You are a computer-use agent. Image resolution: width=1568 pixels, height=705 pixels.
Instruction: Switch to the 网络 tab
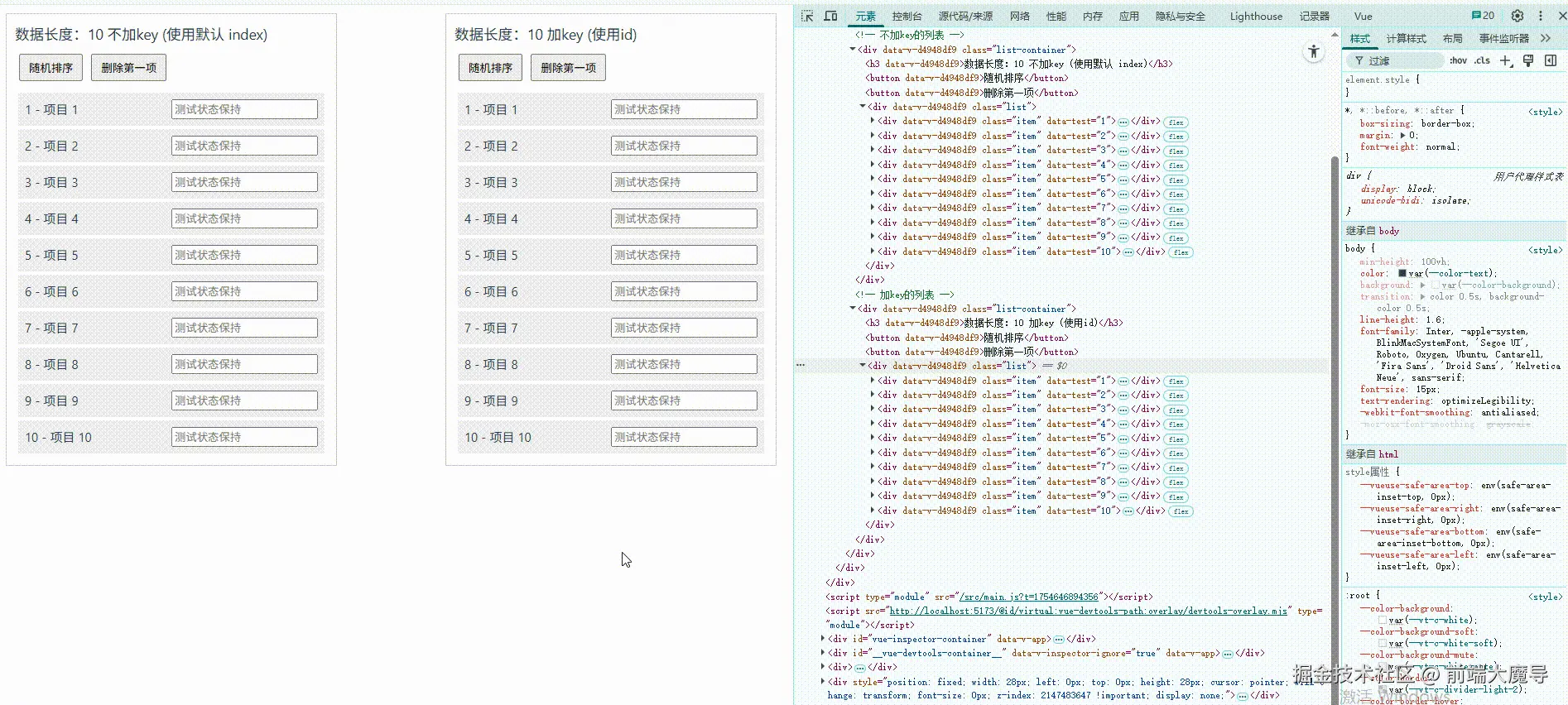(1020, 16)
